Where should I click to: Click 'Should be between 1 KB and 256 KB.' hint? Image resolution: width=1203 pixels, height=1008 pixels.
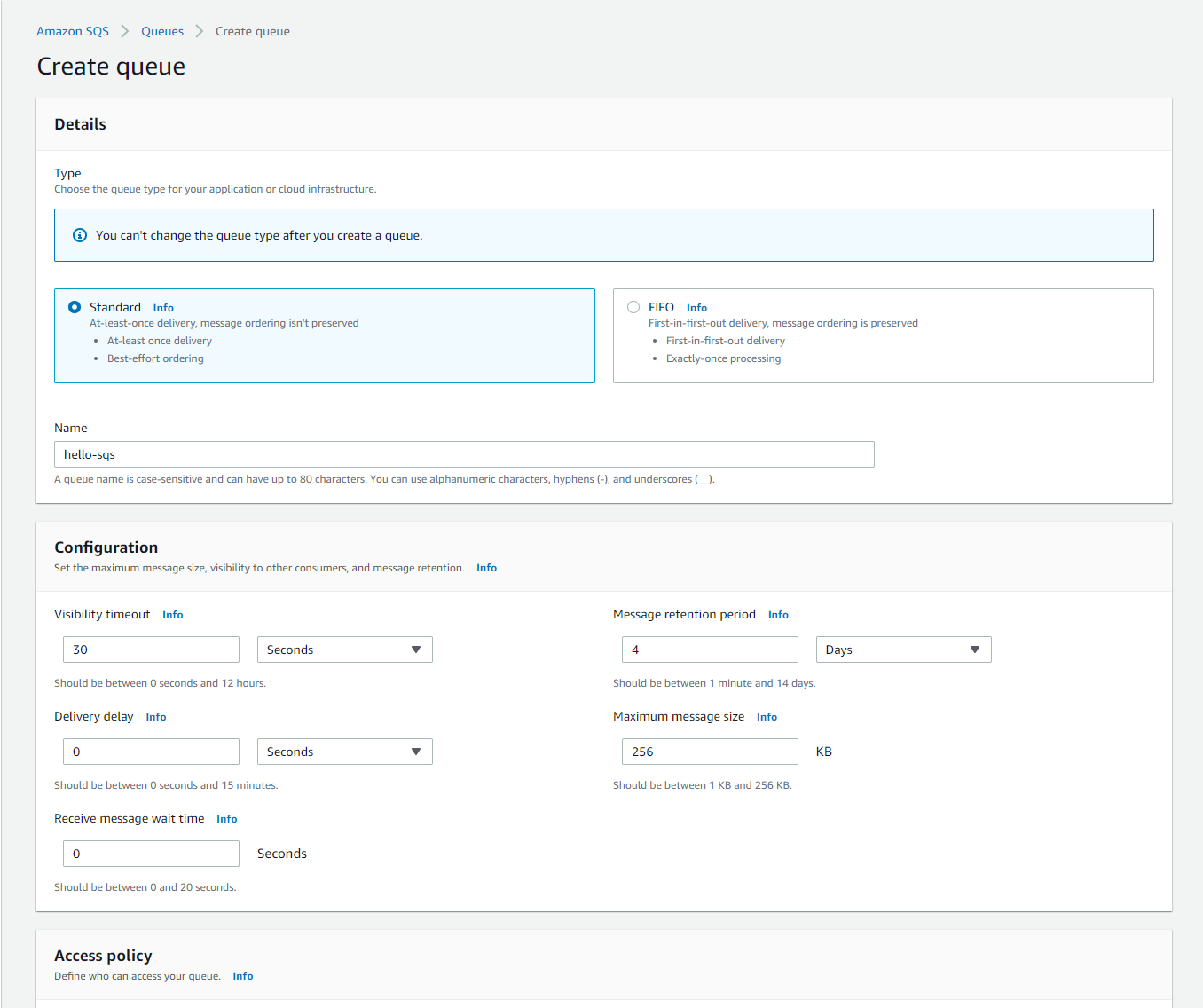703,785
